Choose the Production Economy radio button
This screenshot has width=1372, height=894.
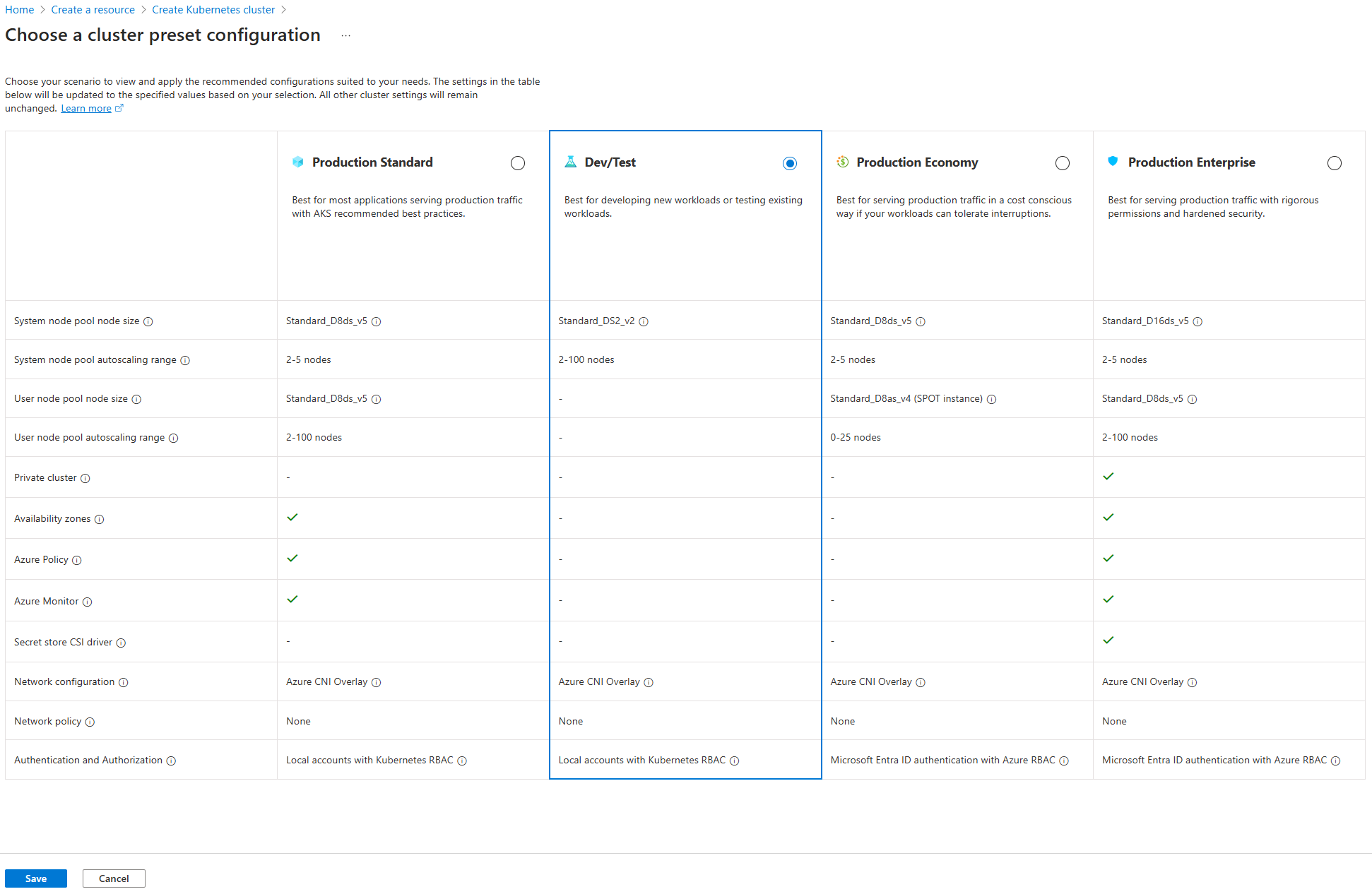point(1062,164)
